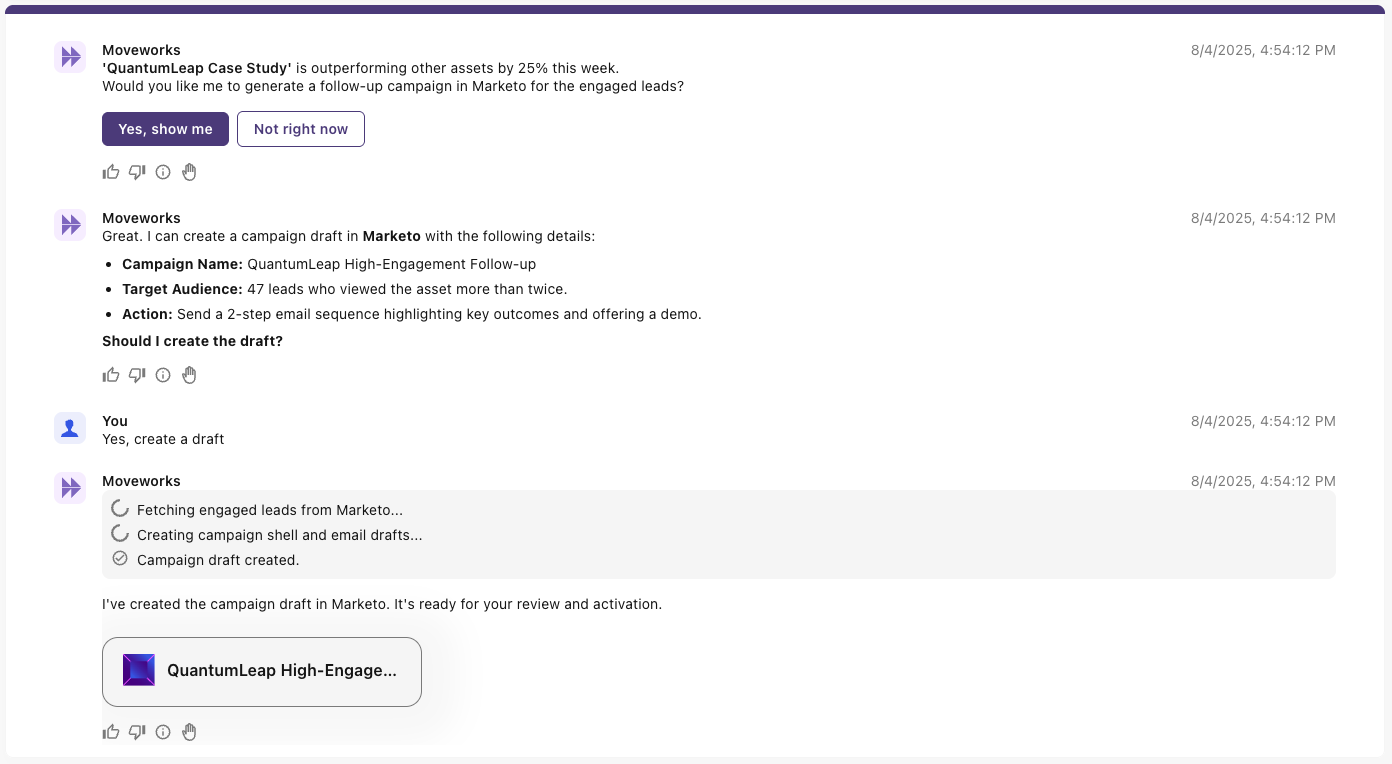1392x764 pixels.
Task: Click the Moveworks avatar on the first message
Action: pyautogui.click(x=70, y=57)
